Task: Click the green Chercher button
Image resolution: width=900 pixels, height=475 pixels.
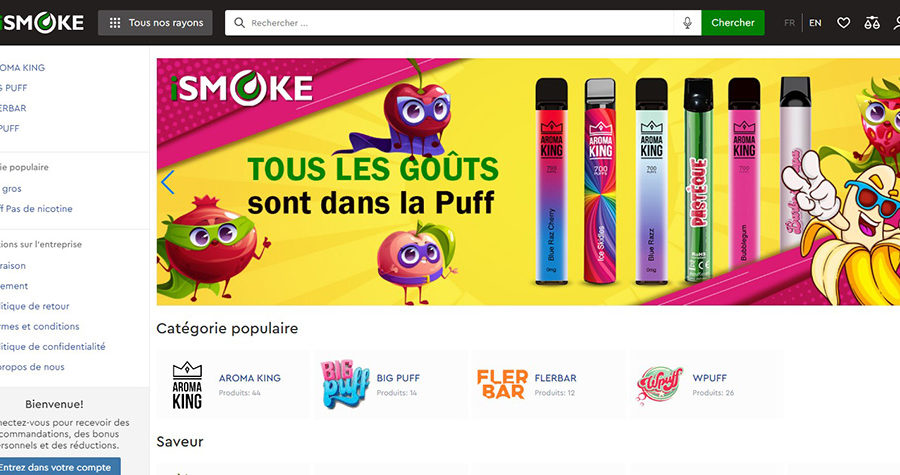Action: coord(733,23)
